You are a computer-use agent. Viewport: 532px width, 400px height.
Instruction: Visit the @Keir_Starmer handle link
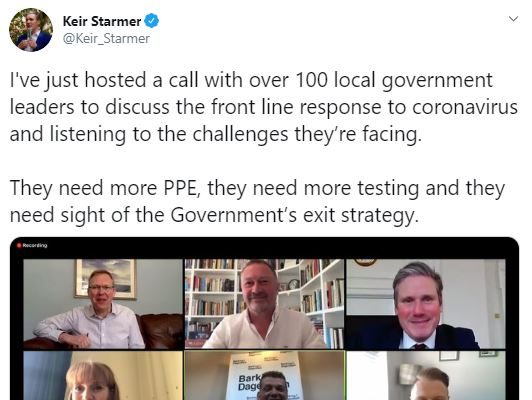(x=106, y=39)
